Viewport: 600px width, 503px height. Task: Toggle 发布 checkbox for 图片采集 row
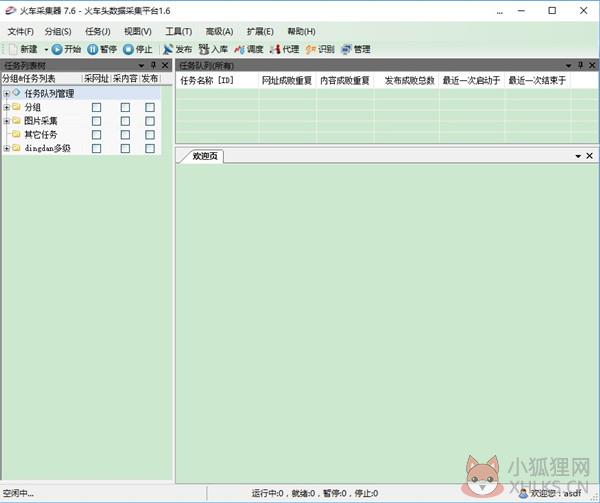pyautogui.click(x=150, y=121)
